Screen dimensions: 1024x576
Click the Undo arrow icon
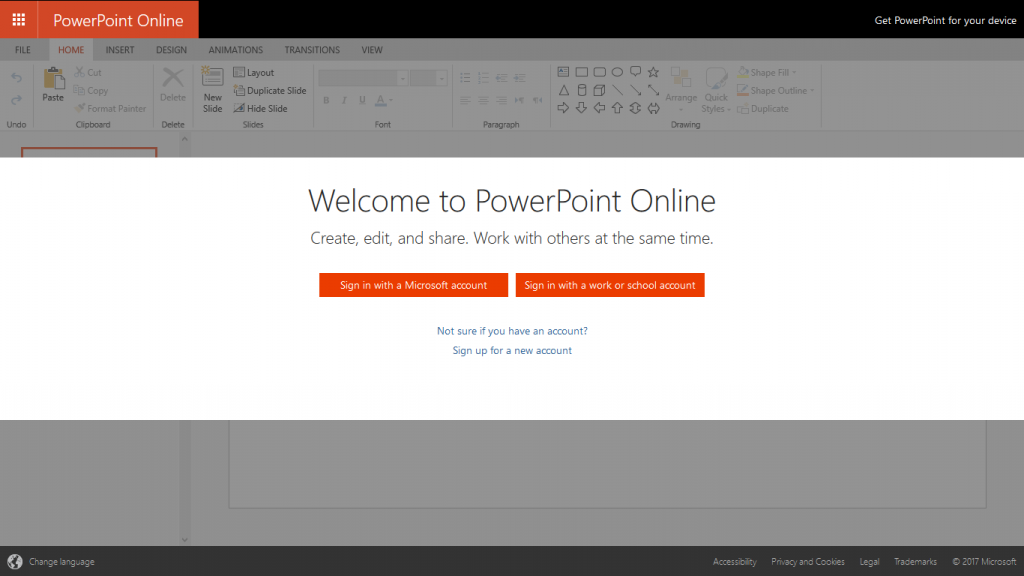(15, 78)
